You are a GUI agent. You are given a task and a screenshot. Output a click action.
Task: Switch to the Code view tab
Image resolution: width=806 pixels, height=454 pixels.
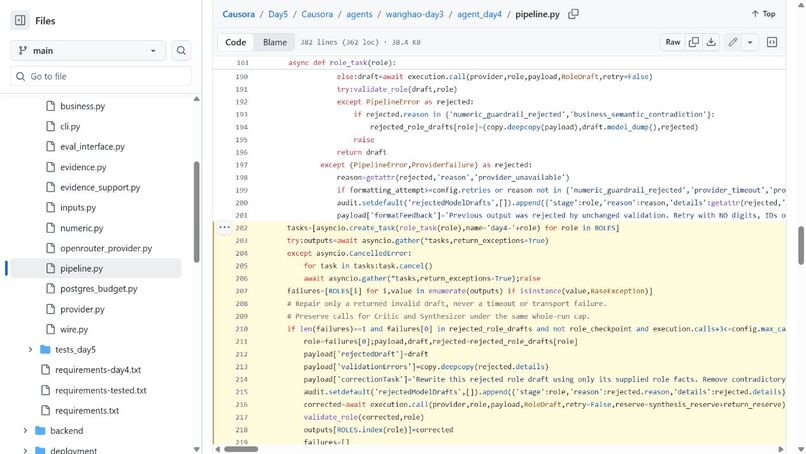(x=235, y=42)
